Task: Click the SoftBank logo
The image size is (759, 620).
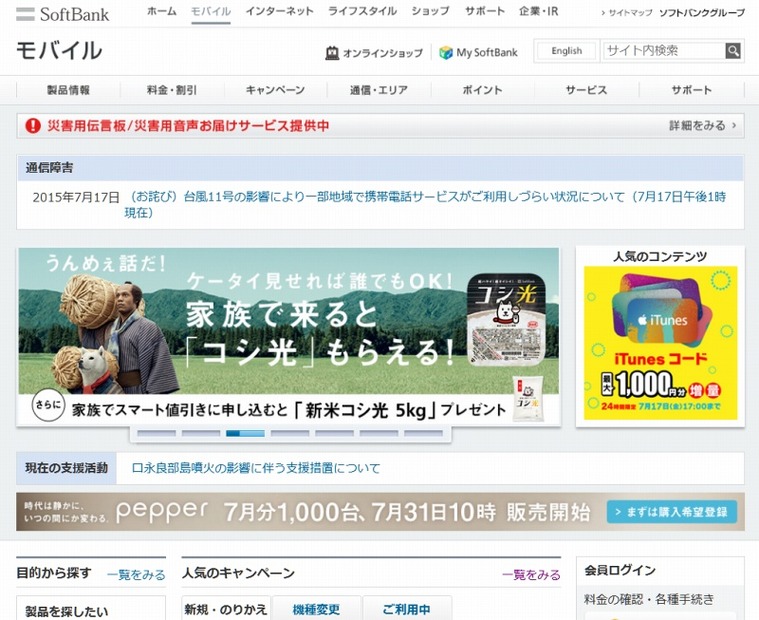Action: pyautogui.click(x=62, y=14)
